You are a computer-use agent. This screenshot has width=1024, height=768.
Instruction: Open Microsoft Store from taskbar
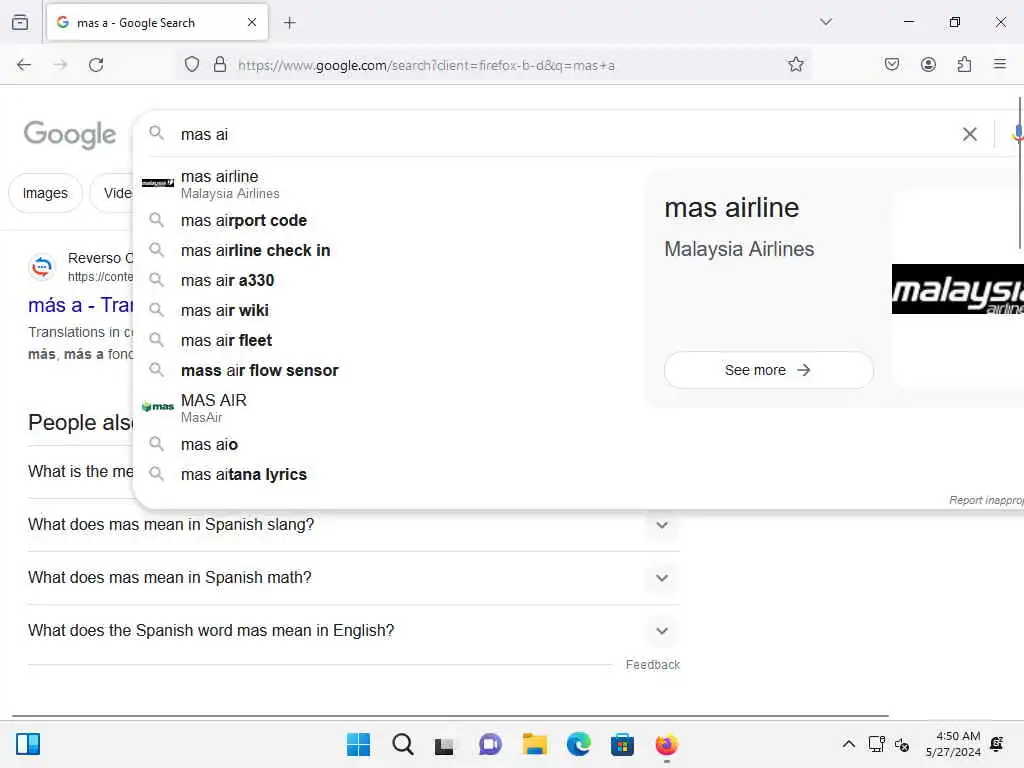coord(622,744)
